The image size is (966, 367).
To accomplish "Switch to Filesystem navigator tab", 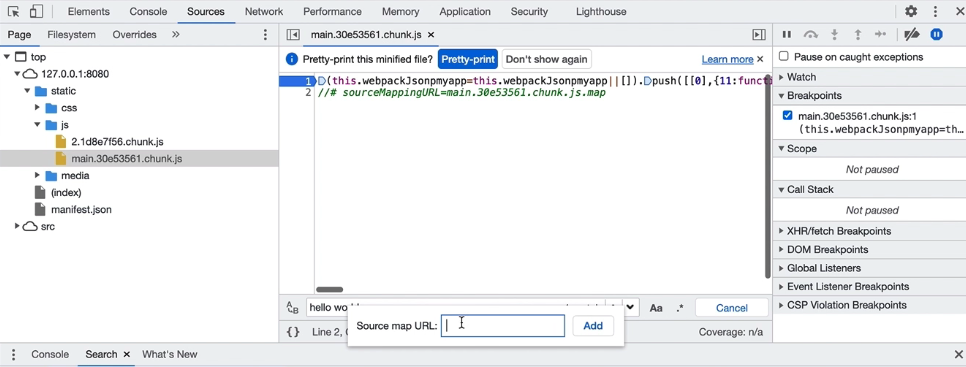I will point(71,35).
